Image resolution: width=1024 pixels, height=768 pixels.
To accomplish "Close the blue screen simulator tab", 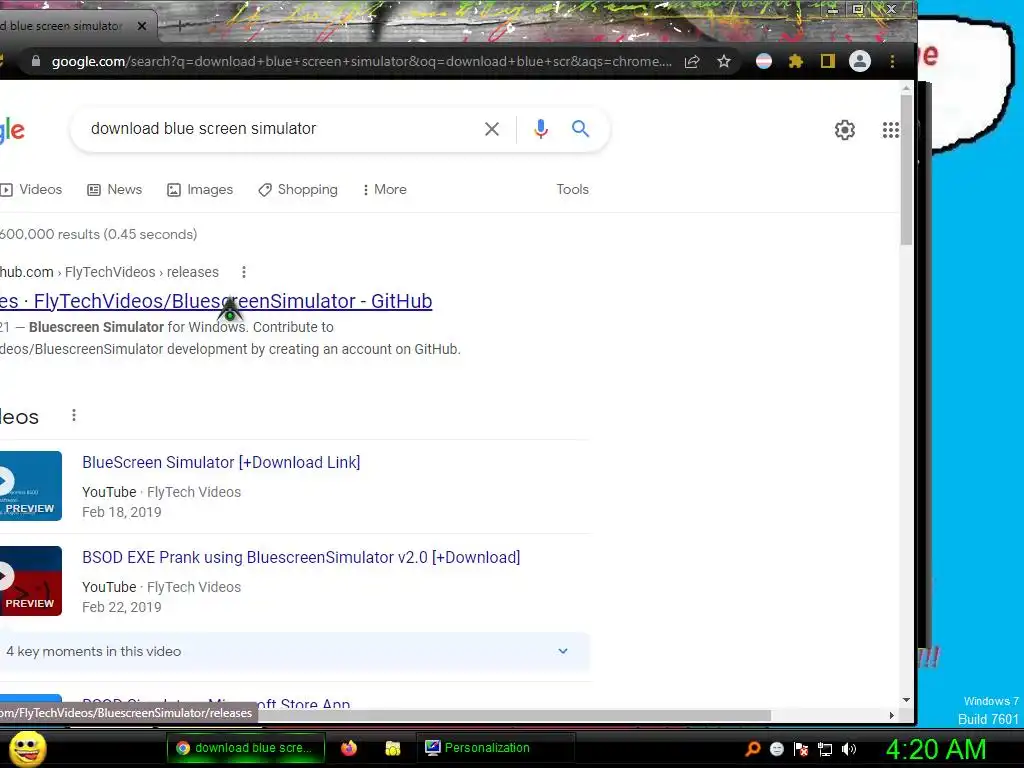I will click(142, 26).
